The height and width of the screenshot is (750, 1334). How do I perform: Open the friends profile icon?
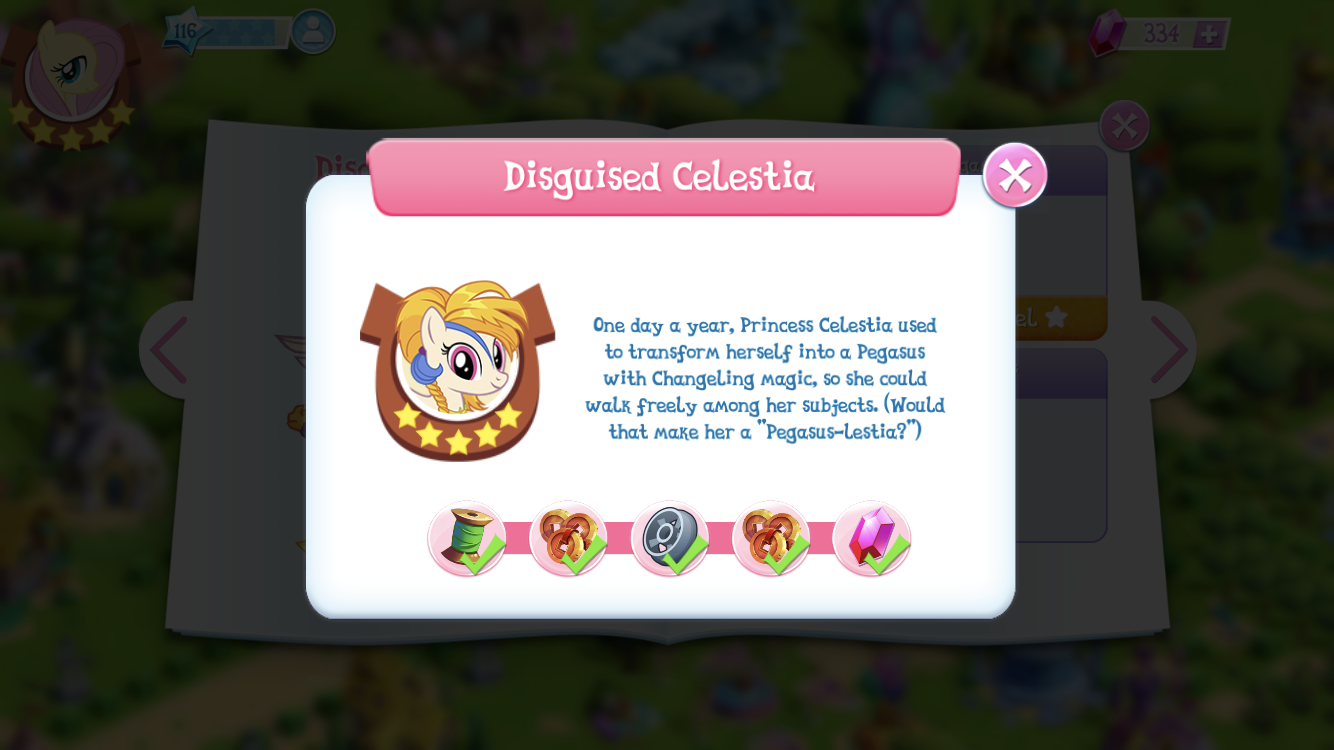[x=313, y=32]
